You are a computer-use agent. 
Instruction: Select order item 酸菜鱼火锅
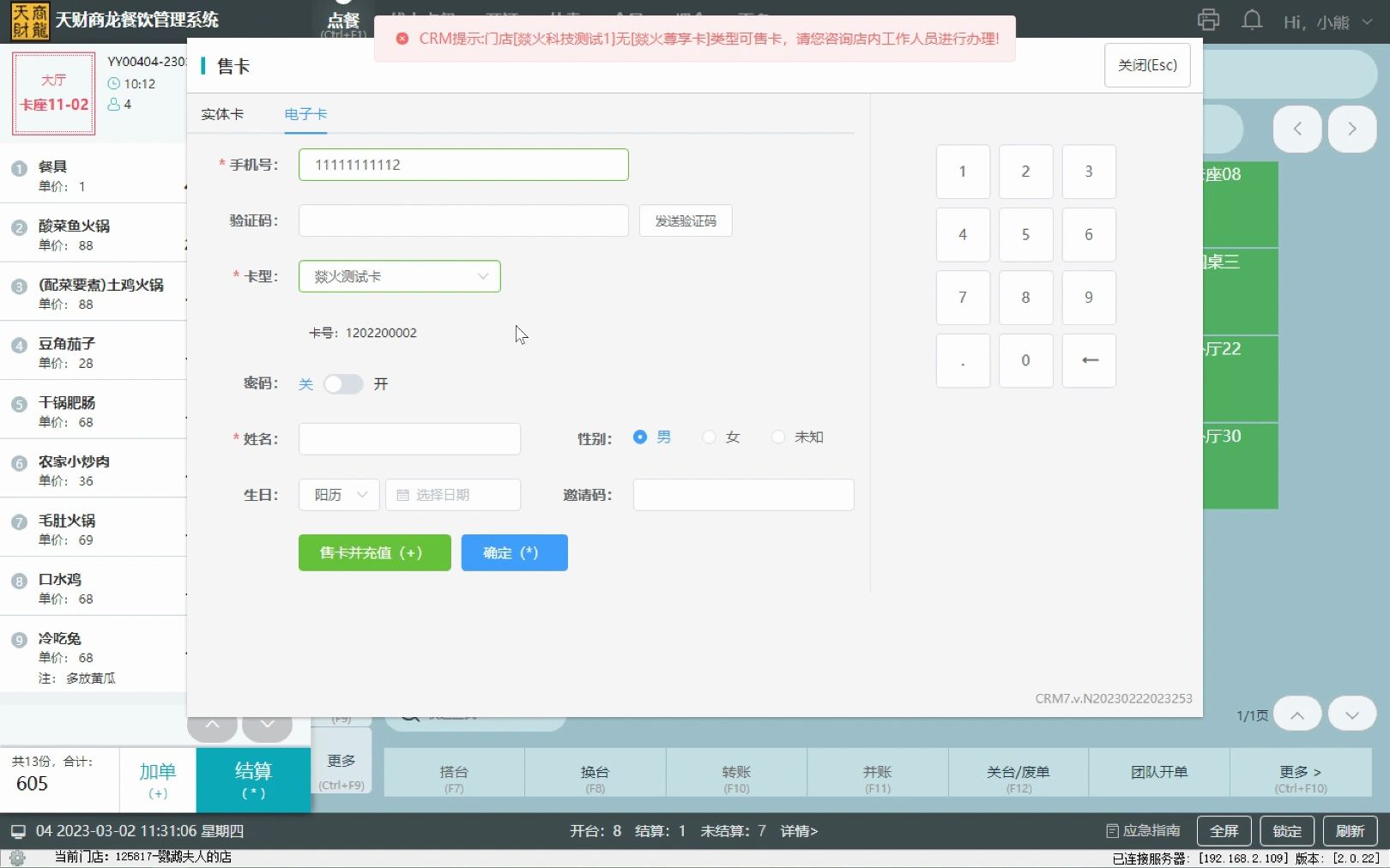pyautogui.click(x=93, y=234)
